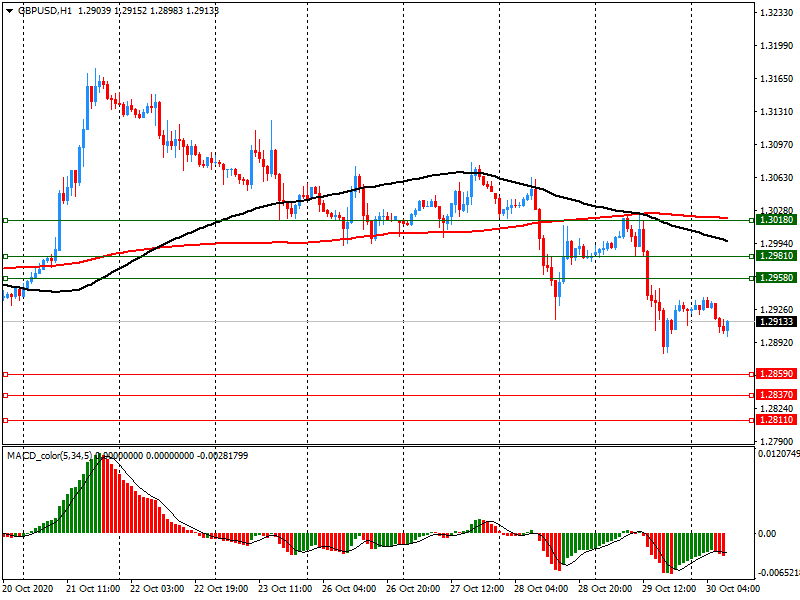Viewport: 800px width, 600px height.
Task: Select the 22 Oct 03:00 time label
Action: pyautogui.click(x=157, y=588)
